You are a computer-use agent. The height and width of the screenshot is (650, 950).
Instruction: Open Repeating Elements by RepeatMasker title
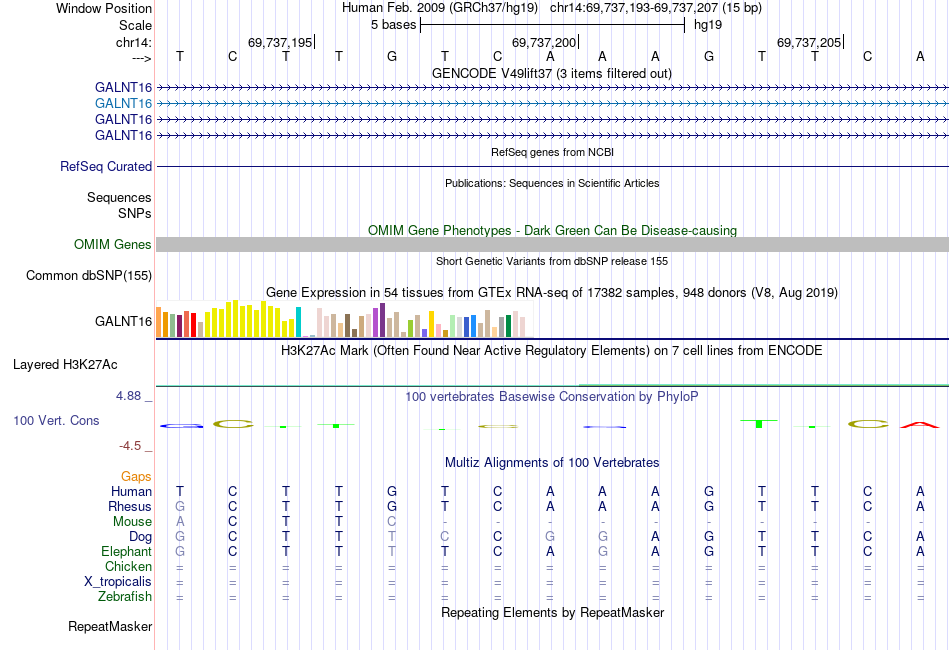click(552, 612)
